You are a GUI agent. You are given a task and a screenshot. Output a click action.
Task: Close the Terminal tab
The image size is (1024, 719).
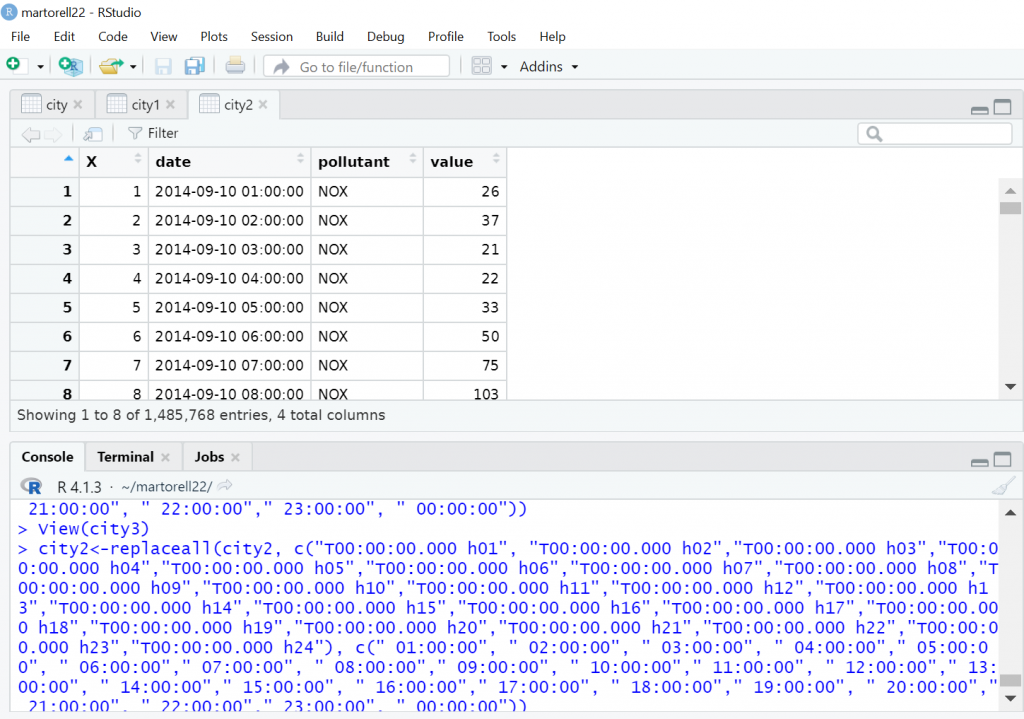(166, 458)
